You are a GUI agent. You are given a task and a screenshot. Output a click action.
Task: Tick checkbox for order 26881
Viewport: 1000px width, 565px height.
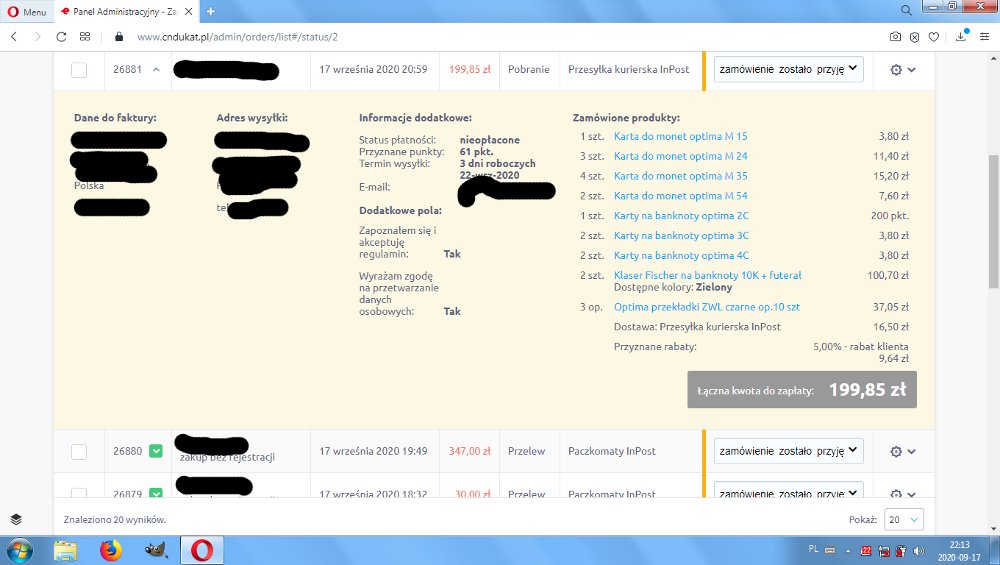coord(79,70)
